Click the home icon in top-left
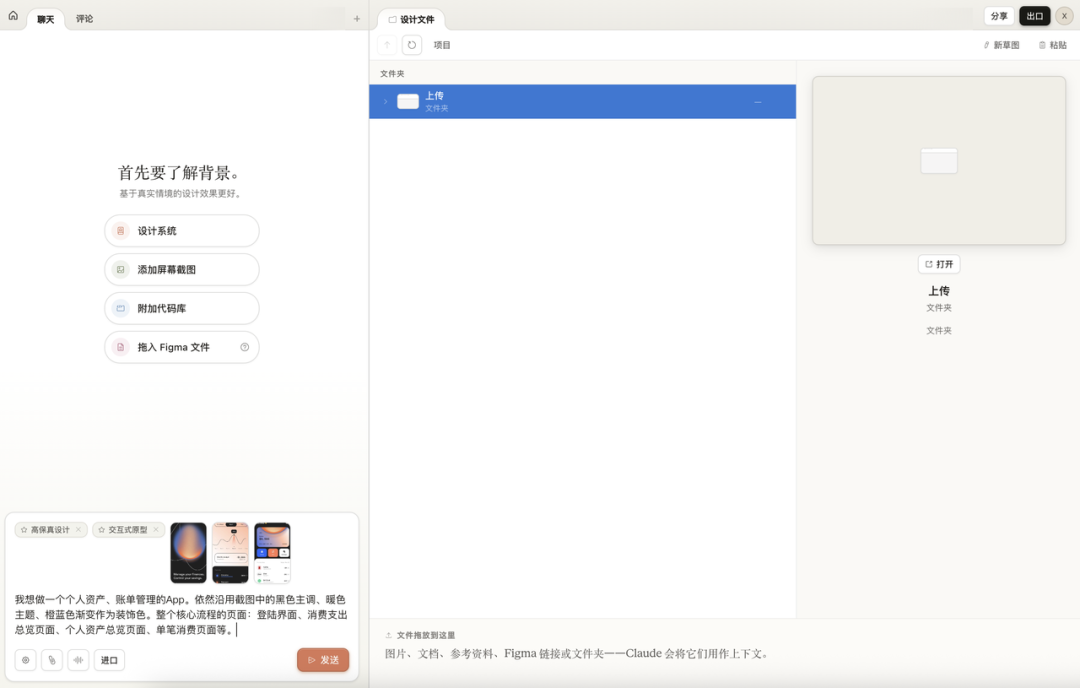The height and width of the screenshot is (688, 1080). (x=13, y=16)
